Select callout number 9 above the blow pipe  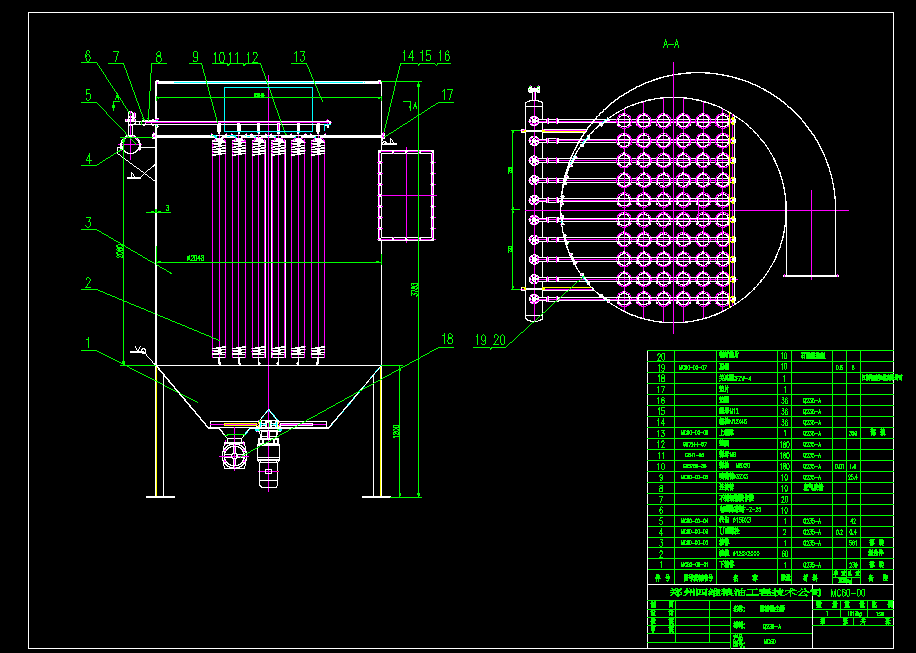click(x=195, y=57)
